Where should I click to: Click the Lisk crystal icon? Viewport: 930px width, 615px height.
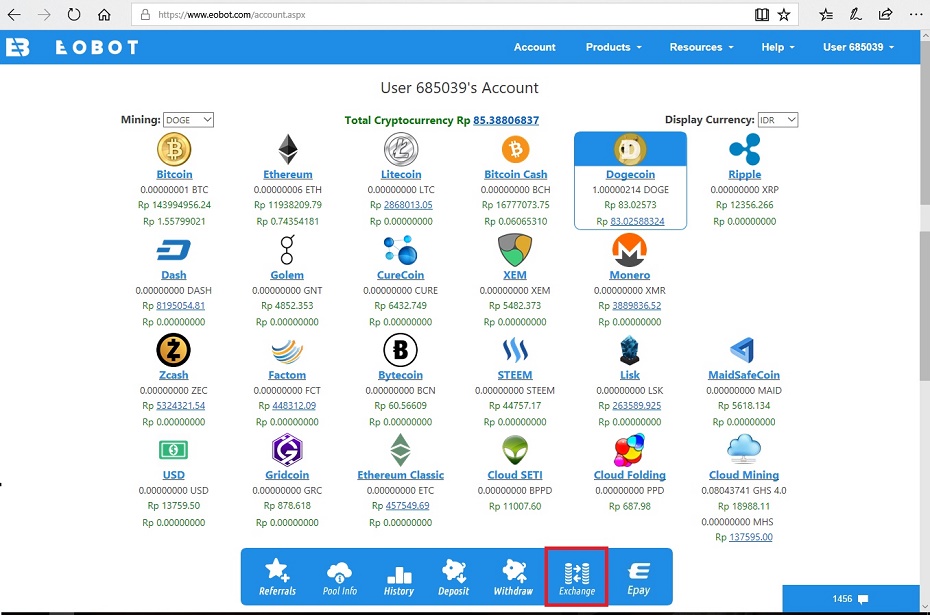tap(629, 350)
